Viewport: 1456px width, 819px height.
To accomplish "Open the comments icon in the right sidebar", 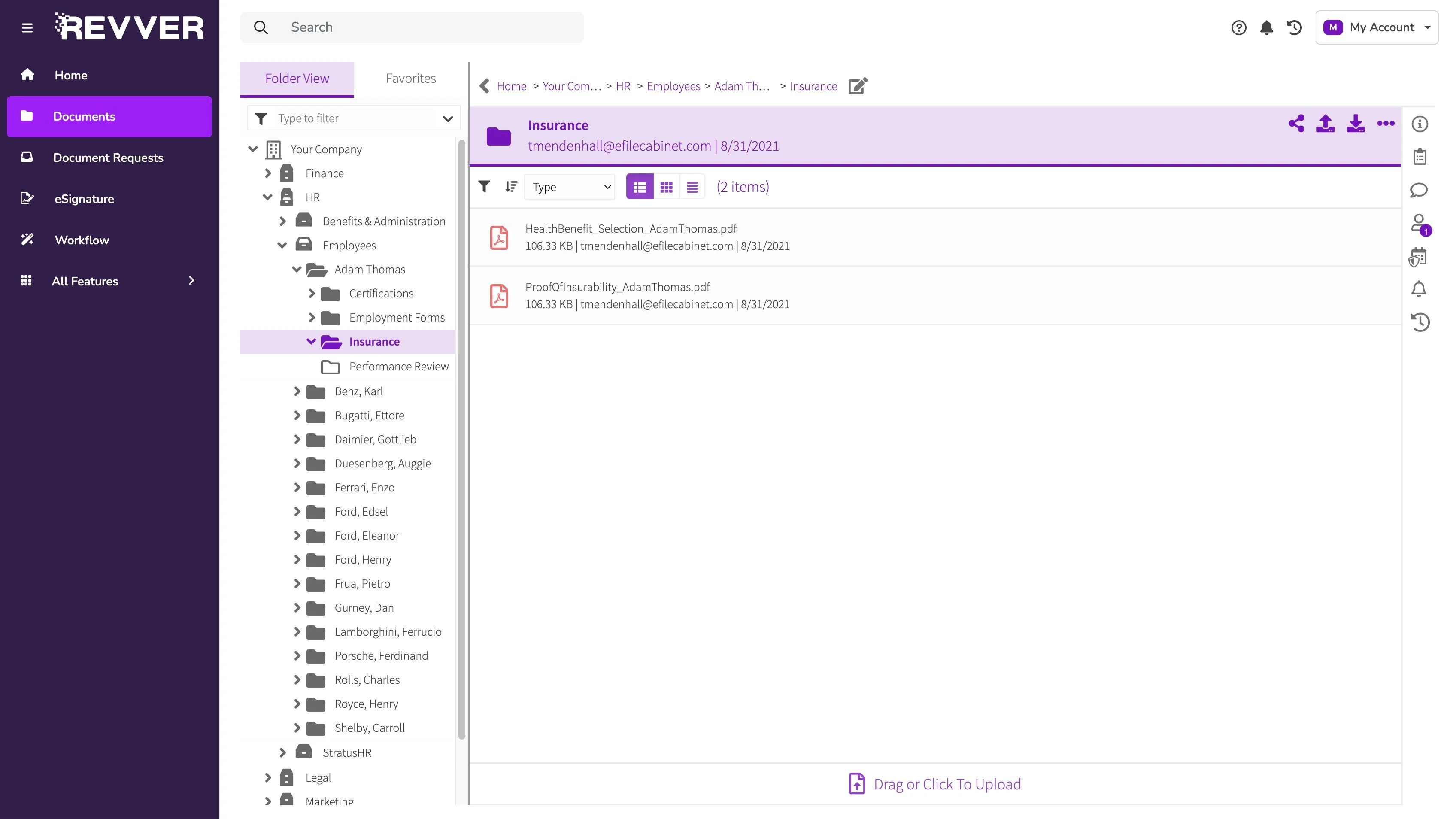I will pos(1419,191).
